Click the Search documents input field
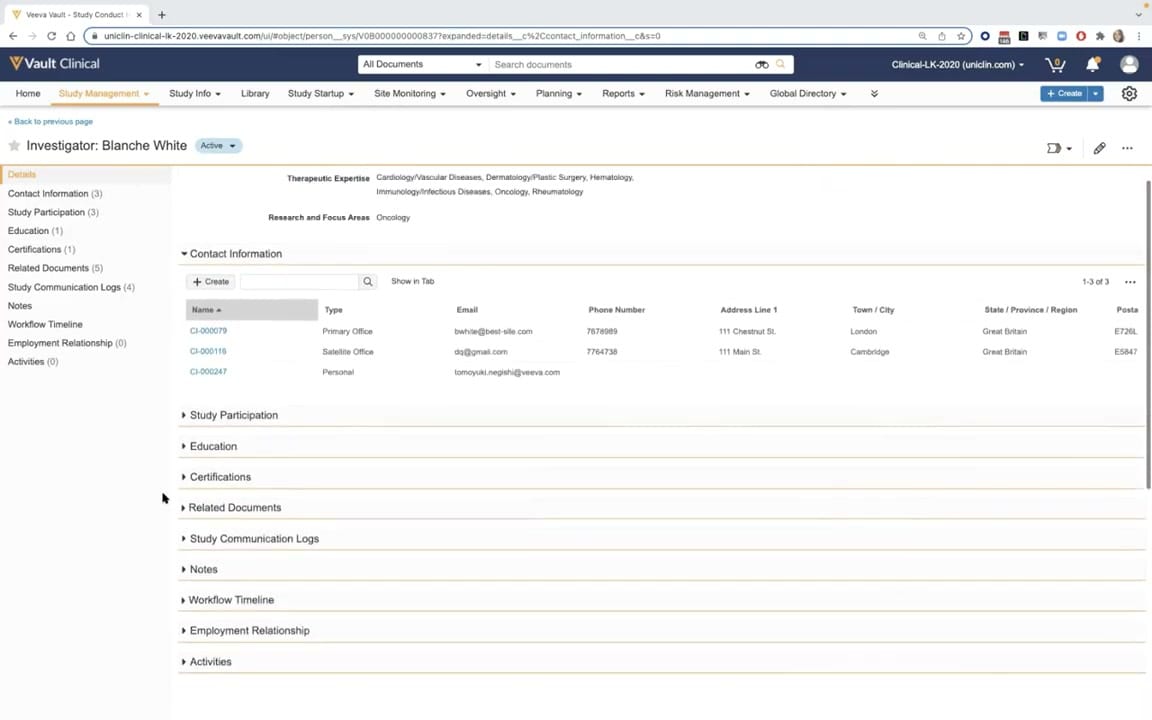1152x720 pixels. (x=621, y=65)
